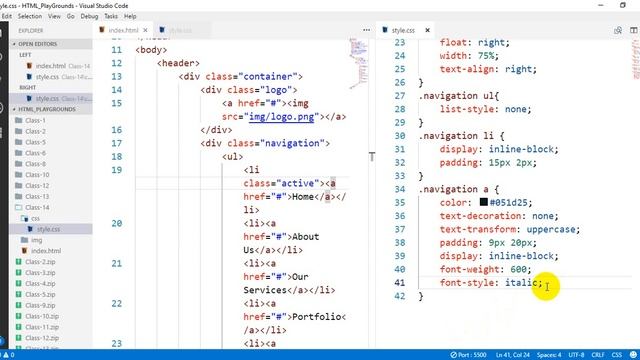Click the Class-9.zip file icon
Image resolution: width=640 pixels, height=360 pixels.
pos(18,305)
